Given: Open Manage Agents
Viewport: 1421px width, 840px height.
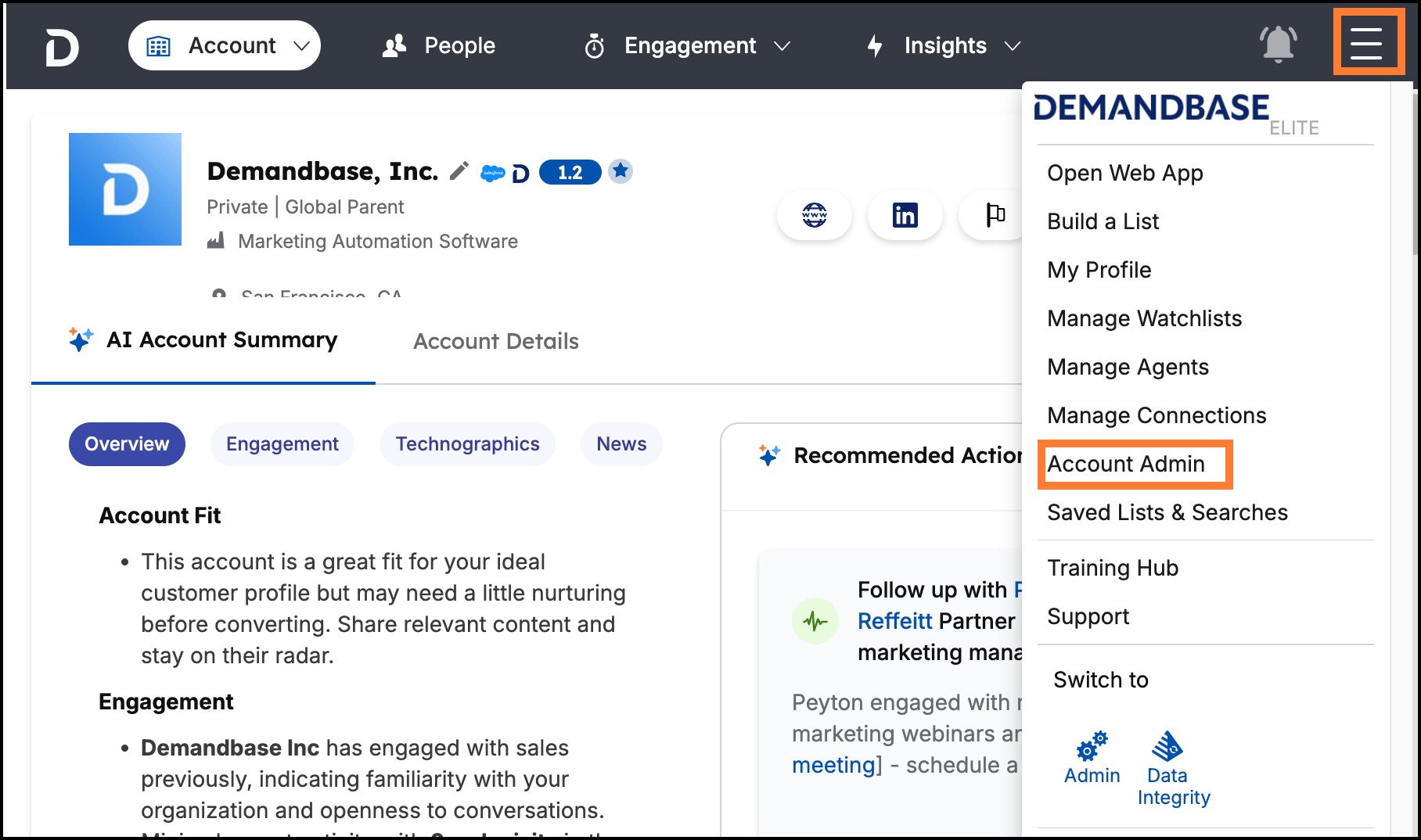Looking at the screenshot, I should [x=1128, y=367].
